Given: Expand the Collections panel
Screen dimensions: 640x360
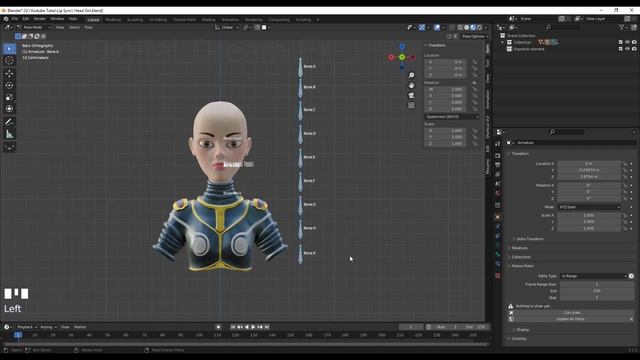Looking at the screenshot, I should (x=520, y=257).
